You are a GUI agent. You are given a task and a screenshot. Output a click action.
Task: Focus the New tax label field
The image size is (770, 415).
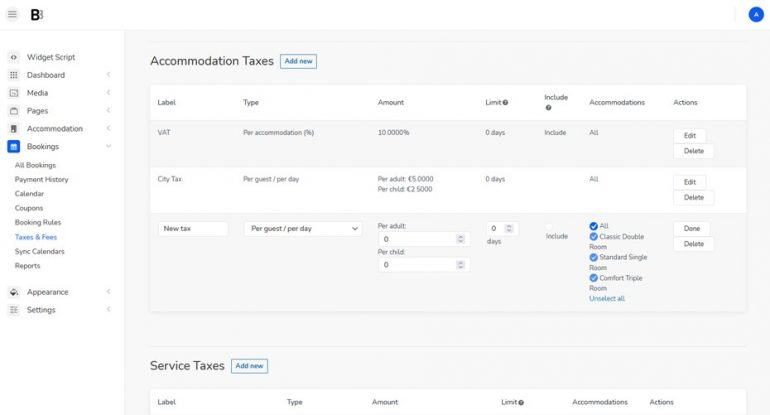(193, 229)
